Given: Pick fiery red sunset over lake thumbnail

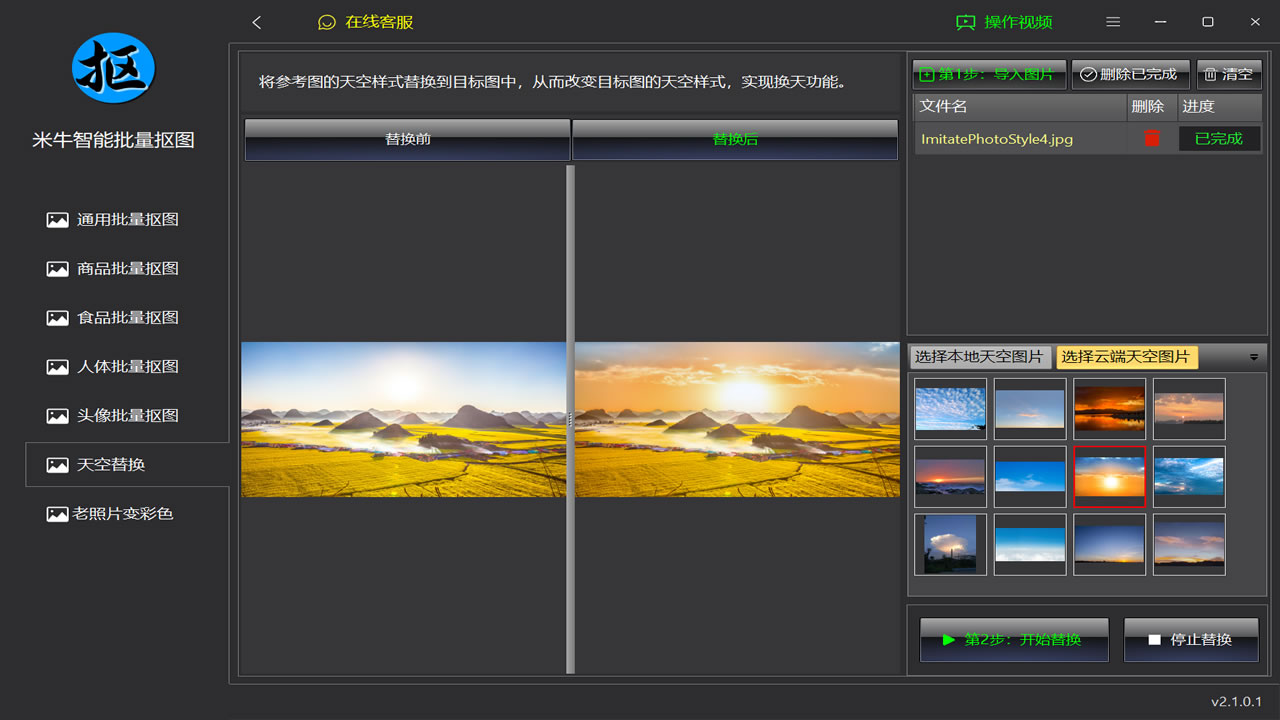Looking at the screenshot, I should pyautogui.click(x=1110, y=409).
